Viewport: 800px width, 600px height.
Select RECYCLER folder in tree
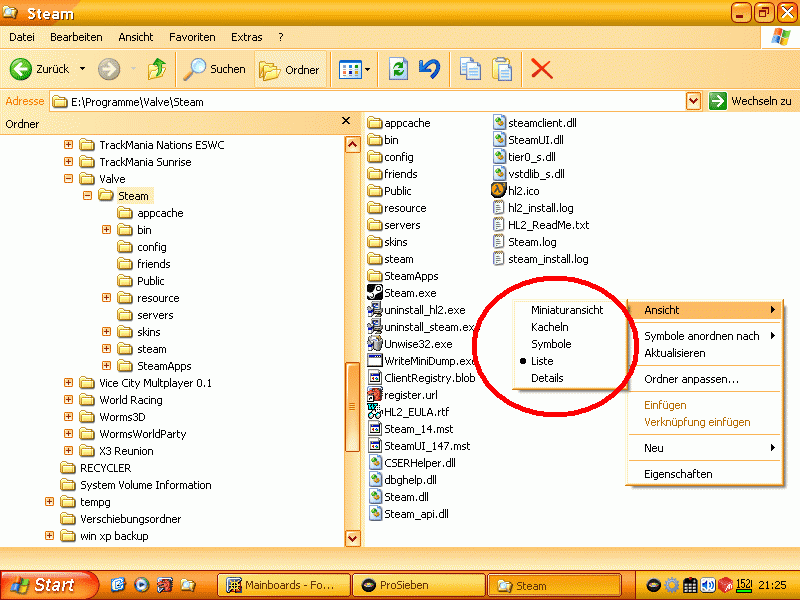tap(105, 468)
